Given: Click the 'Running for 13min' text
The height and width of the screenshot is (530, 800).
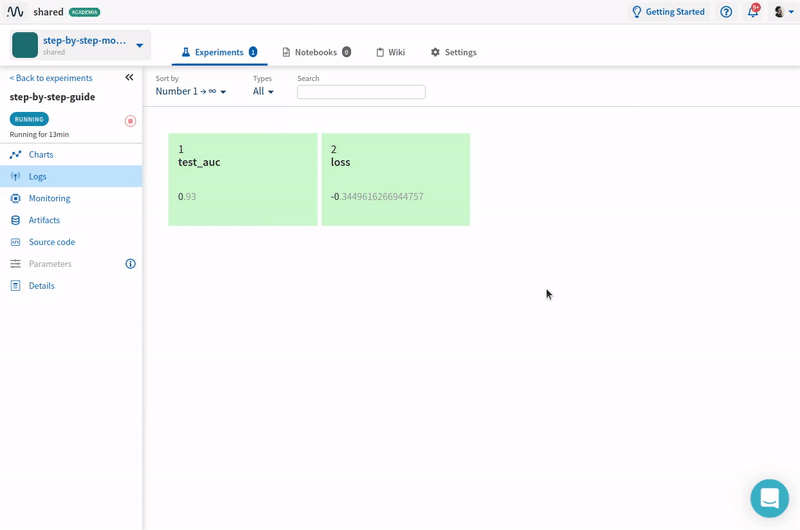Looking at the screenshot, I should [x=39, y=135].
